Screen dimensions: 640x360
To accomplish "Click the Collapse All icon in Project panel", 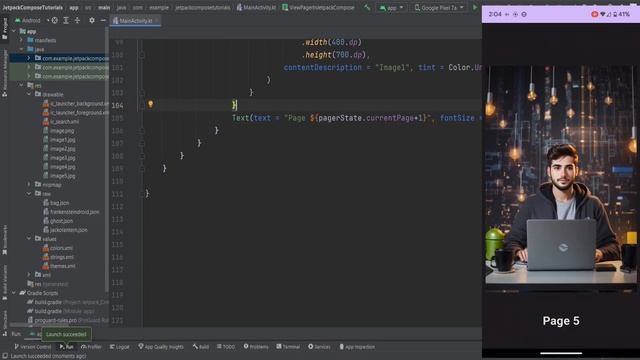I will click(x=77, y=20).
